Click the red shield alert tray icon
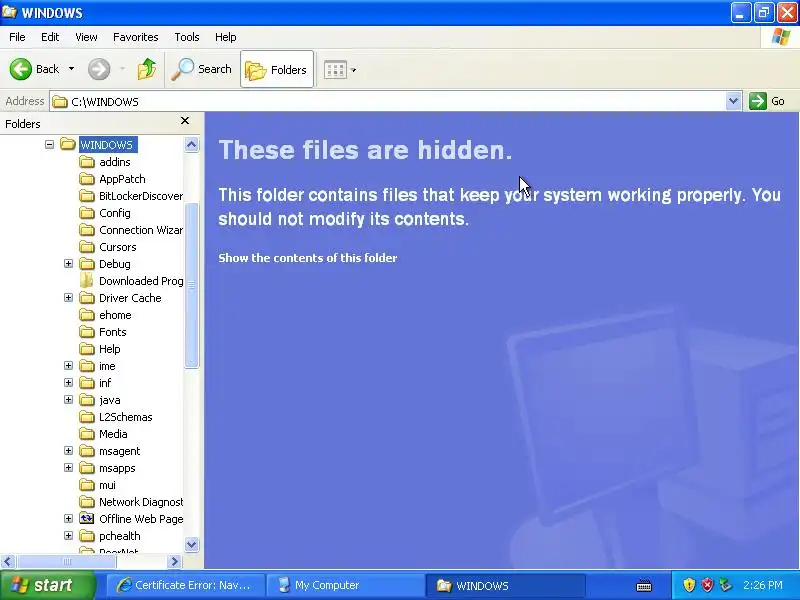Viewport: 800px width, 600px height. point(707,585)
